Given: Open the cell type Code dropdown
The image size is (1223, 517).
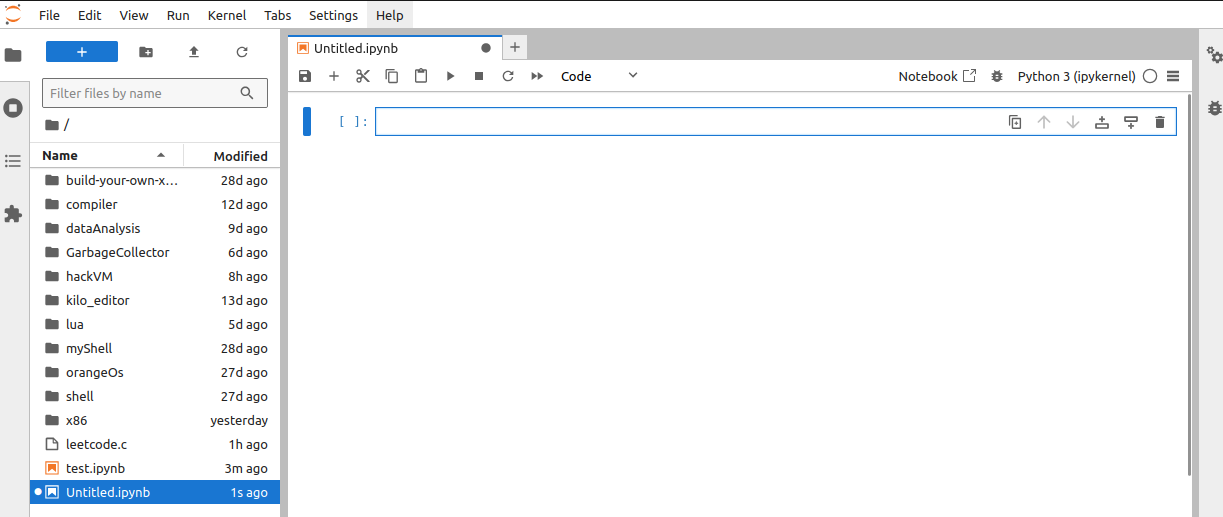Looking at the screenshot, I should point(599,76).
